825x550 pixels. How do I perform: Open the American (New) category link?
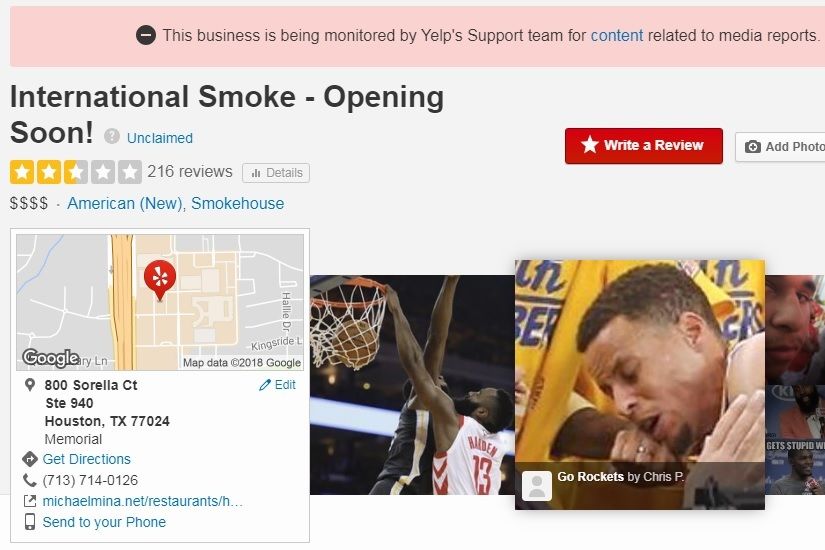pos(125,203)
